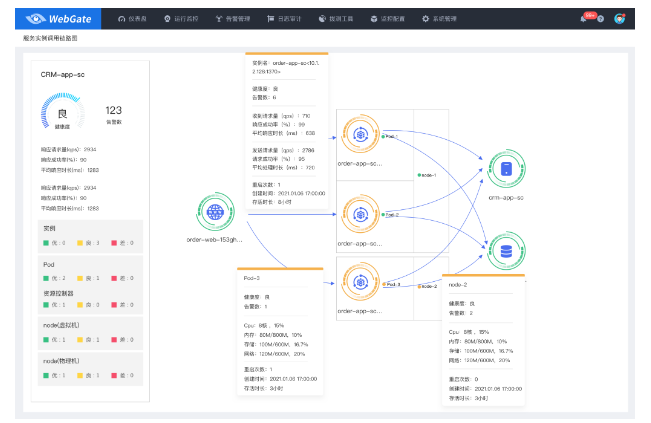Click the node(虚拟机) heading
Image resolution: width=651 pixels, height=423 pixels.
click(61, 325)
